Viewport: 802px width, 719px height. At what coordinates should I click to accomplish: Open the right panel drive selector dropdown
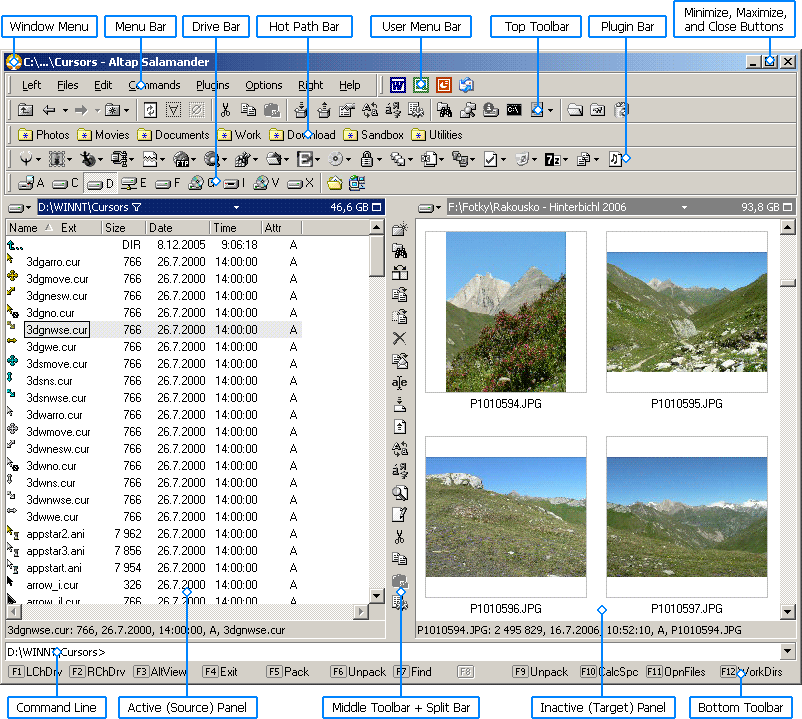tap(430, 208)
